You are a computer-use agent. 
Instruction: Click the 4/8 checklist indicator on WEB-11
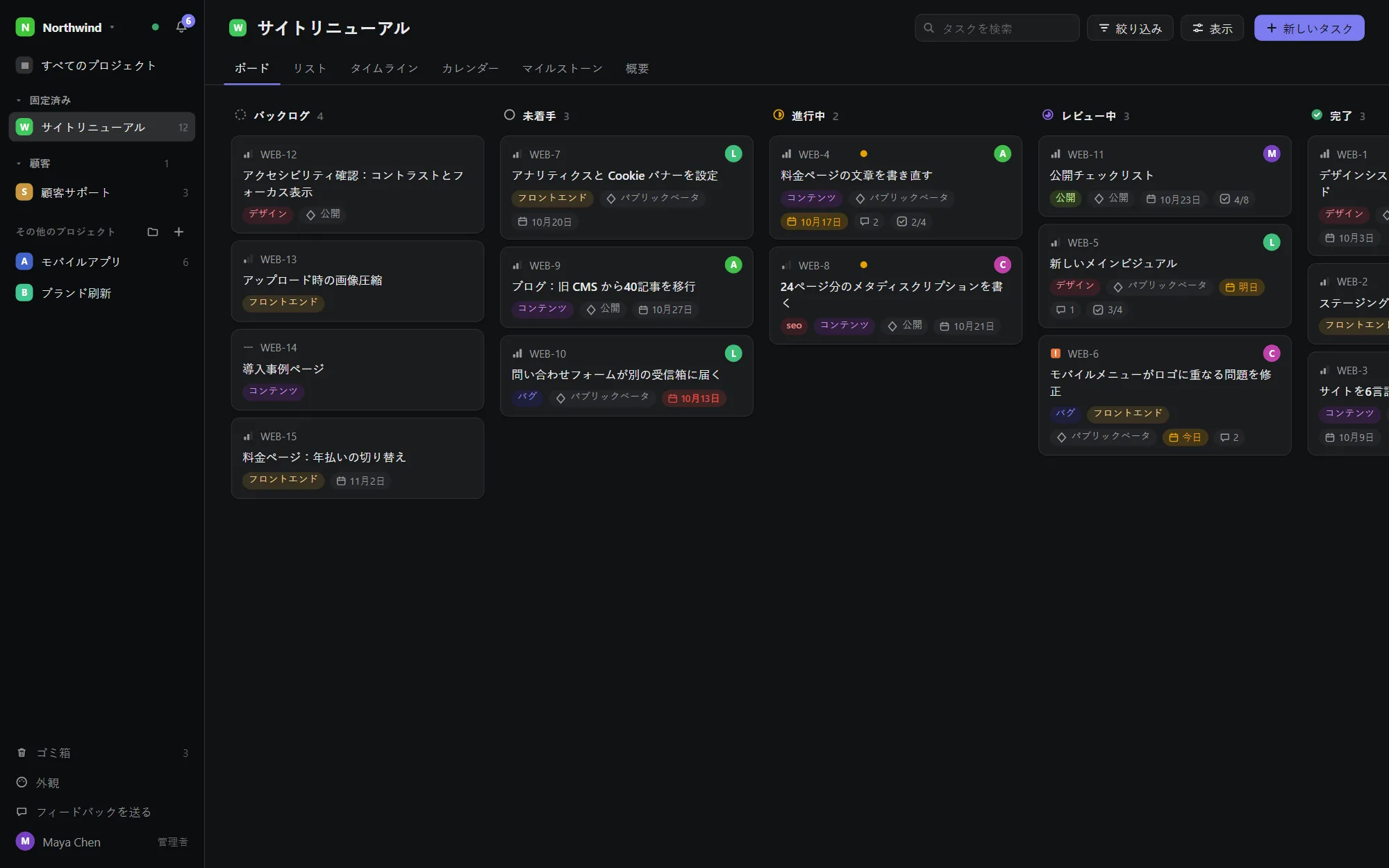tap(1234, 200)
